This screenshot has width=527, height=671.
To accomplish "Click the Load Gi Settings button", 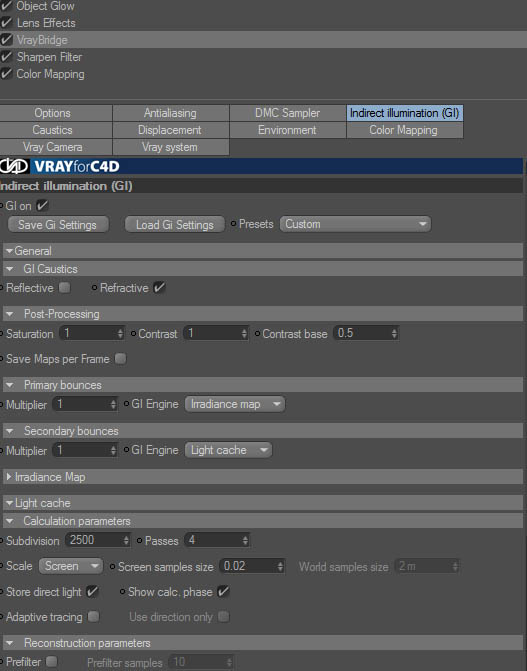I will (175, 225).
